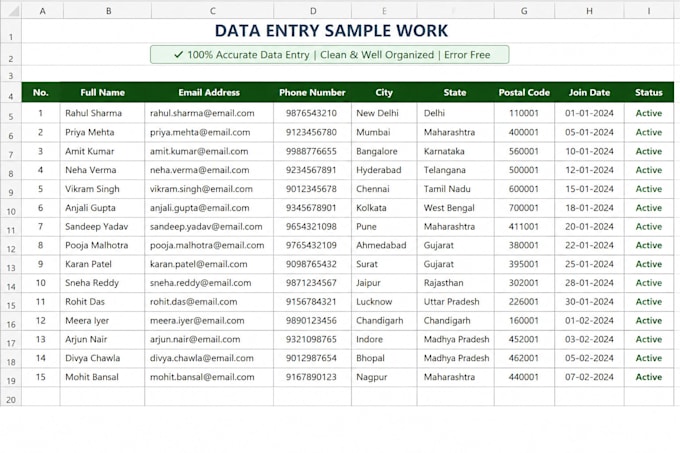Screen dimensions: 680x453
Task: Click the State header cell
Action: click(x=455, y=92)
